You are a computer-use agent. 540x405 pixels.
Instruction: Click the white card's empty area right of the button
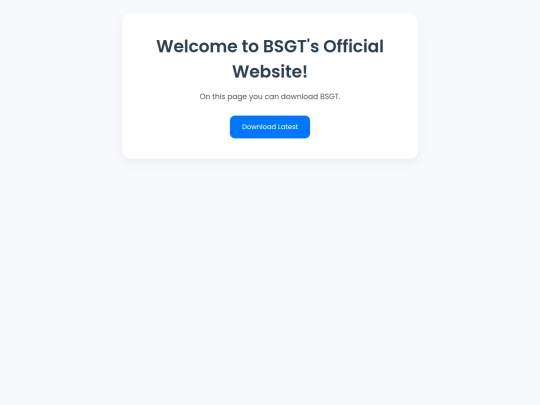363,127
